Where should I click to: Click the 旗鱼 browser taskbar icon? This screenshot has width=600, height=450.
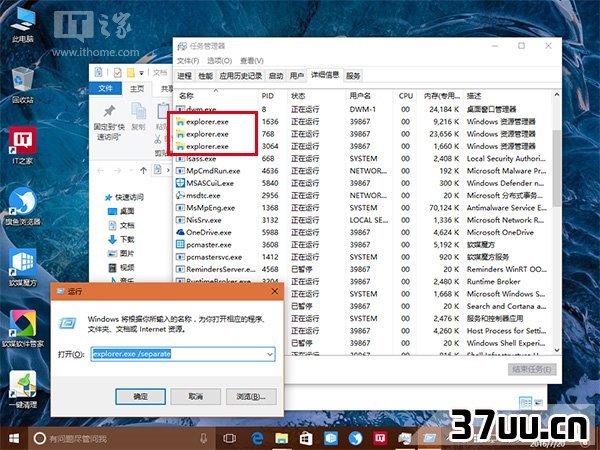355,438
